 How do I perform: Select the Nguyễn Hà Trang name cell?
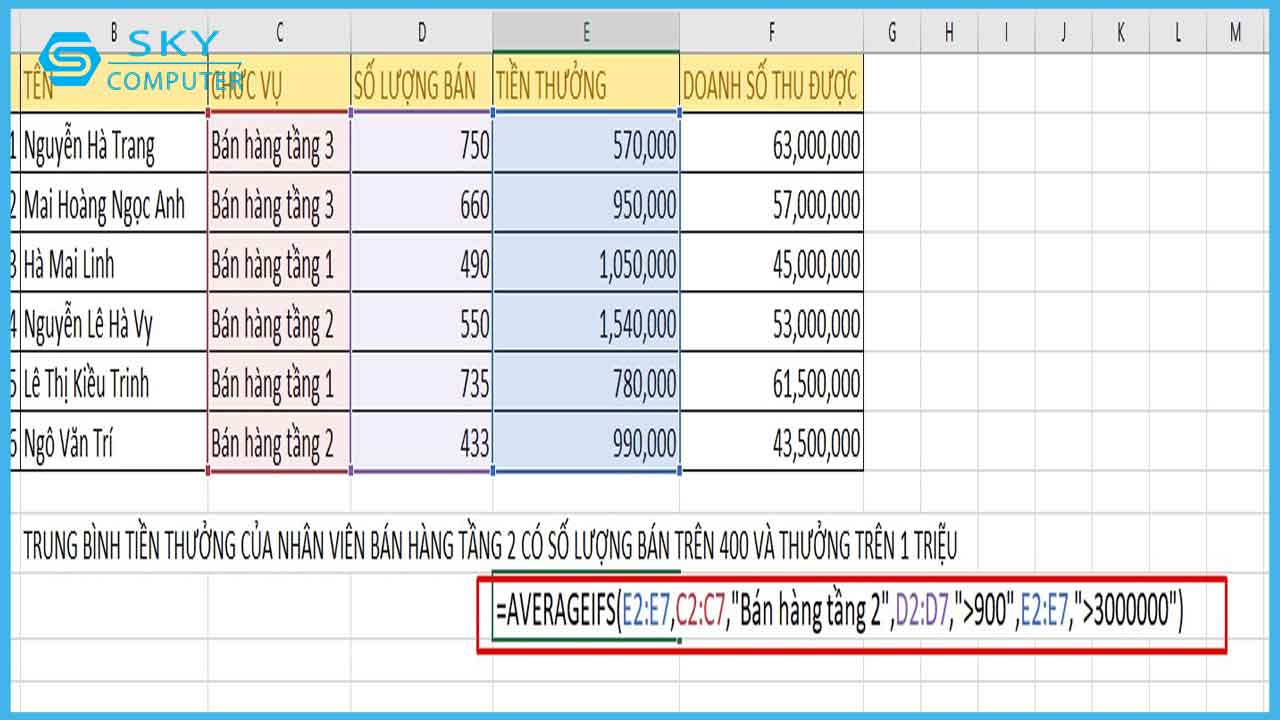tap(112, 147)
